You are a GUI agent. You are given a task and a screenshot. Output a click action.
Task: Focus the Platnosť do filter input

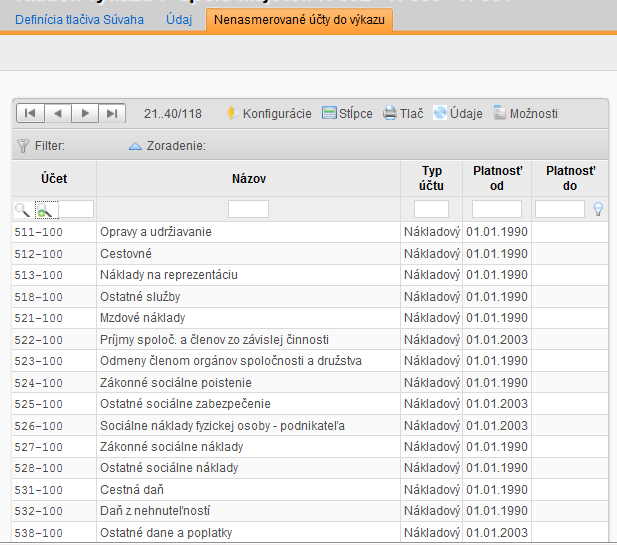[560, 209]
